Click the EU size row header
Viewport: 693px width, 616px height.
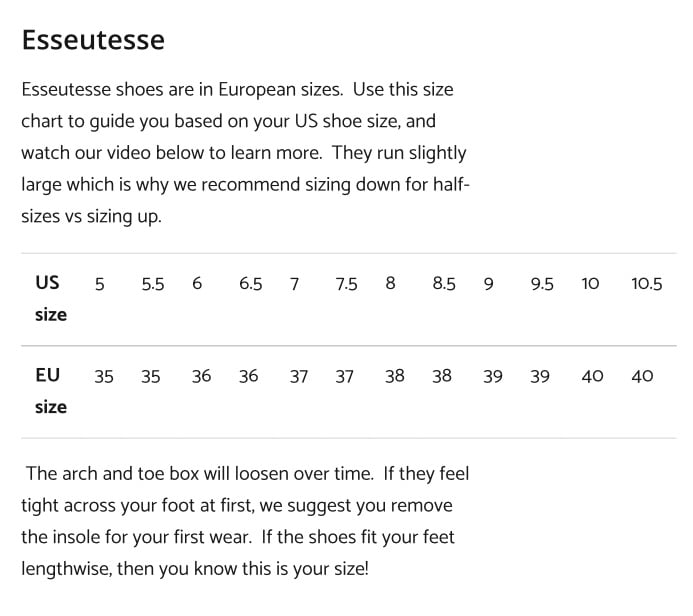tap(51, 391)
